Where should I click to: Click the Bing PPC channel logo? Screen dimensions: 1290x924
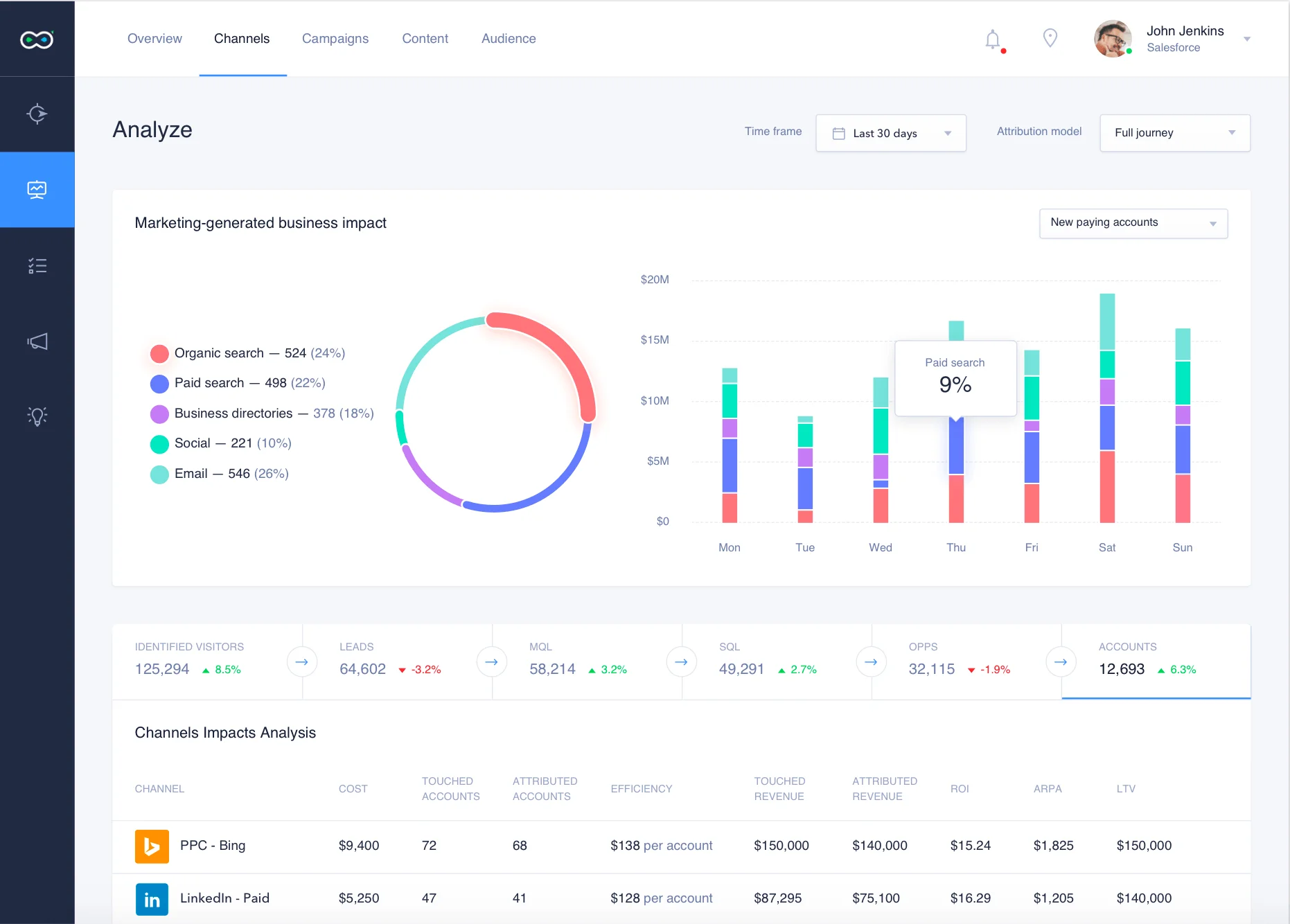152,846
